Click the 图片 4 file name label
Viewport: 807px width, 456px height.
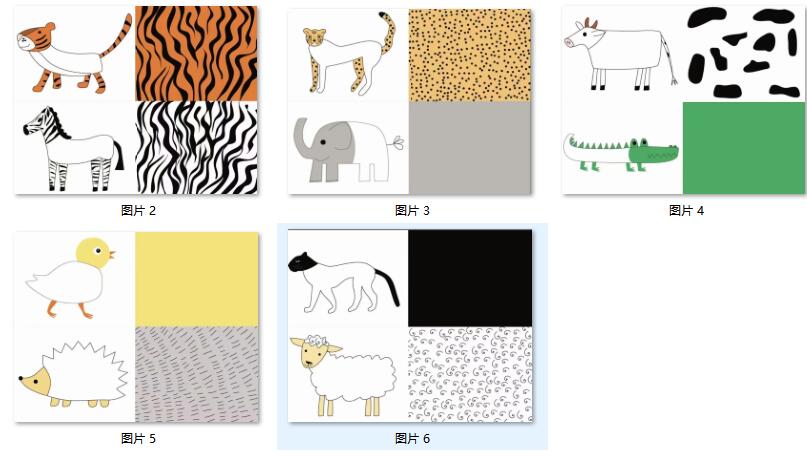point(686,211)
